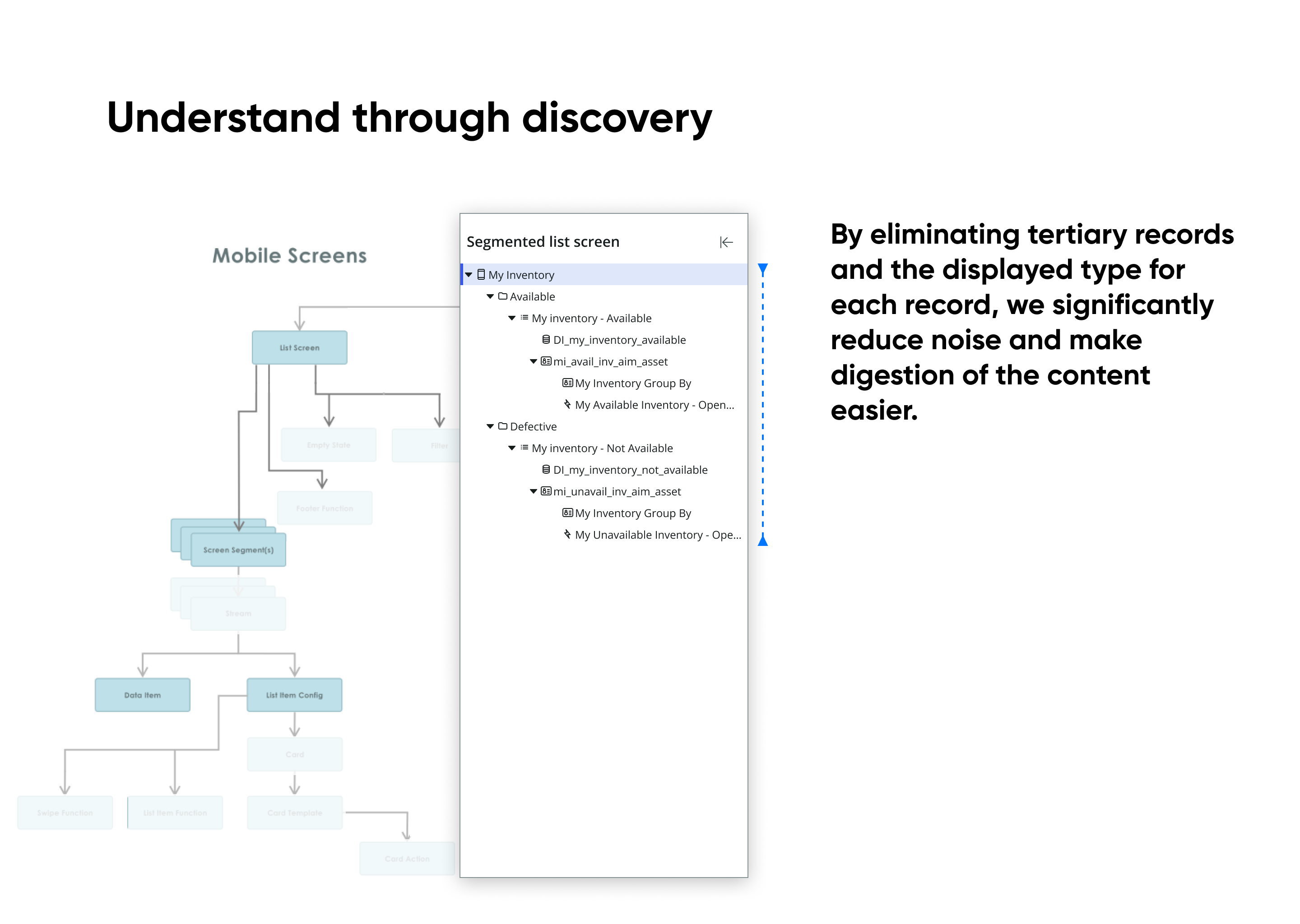Click action icon beside My Unavailable Inventory - Ope
Screen dimensions: 1300x924
pyautogui.click(x=567, y=534)
